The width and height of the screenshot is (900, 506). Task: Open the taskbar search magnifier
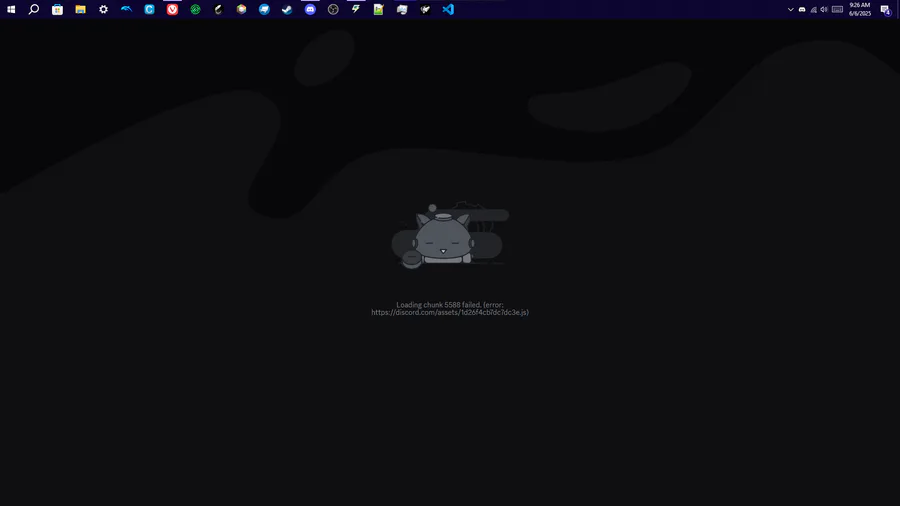(x=34, y=9)
